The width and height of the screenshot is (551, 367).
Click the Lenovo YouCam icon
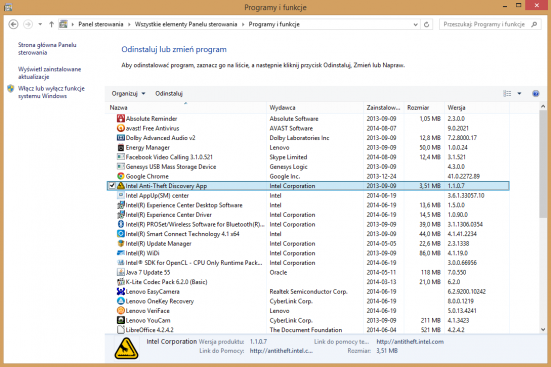pyautogui.click(x=121, y=320)
